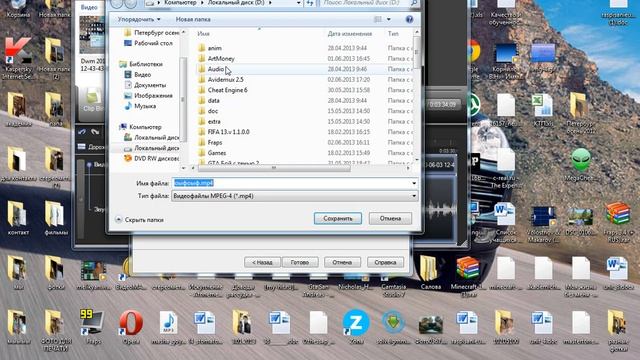Click the refresh button beside address bar

click(x=310, y=3)
